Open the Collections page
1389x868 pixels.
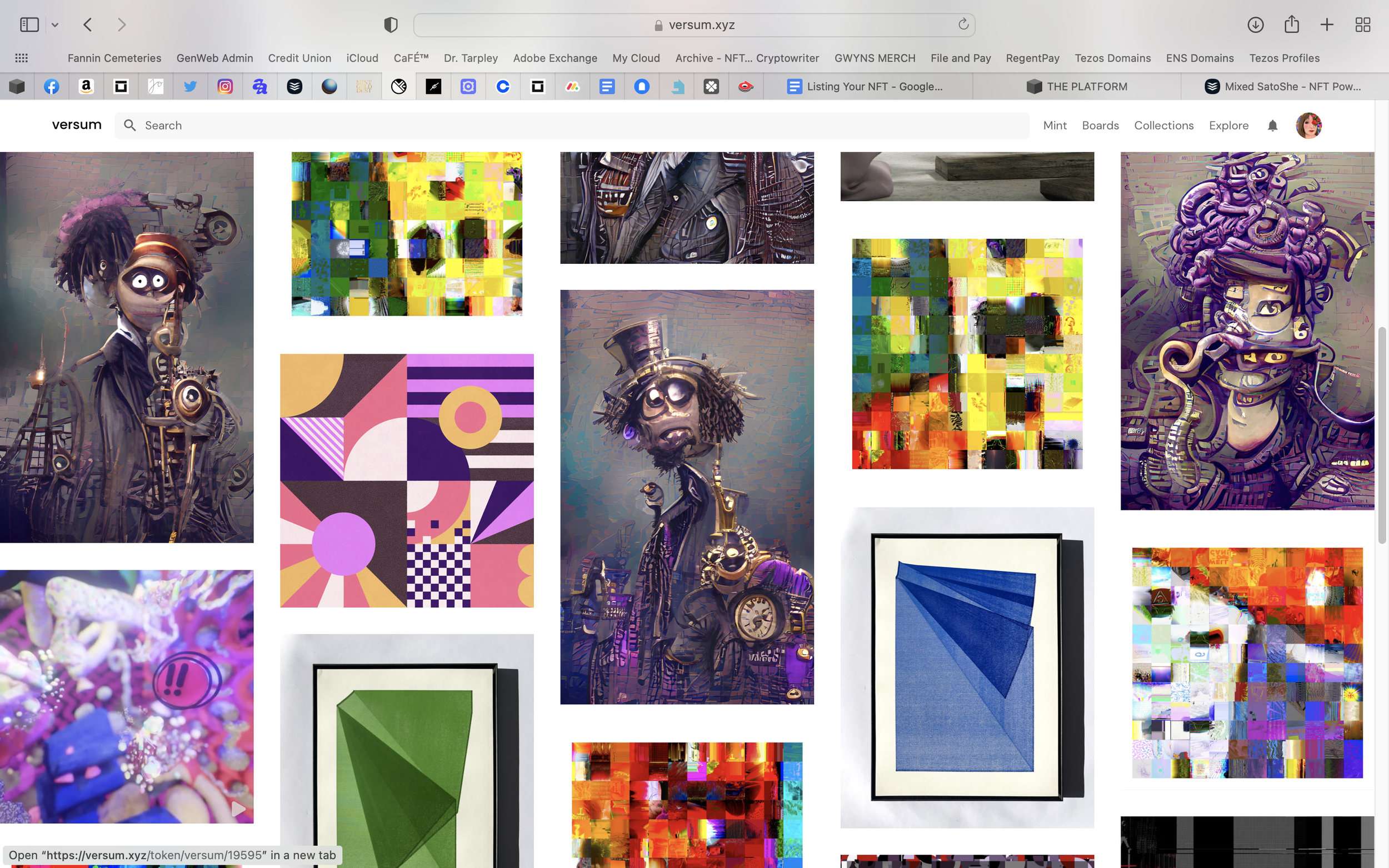[1163, 125]
